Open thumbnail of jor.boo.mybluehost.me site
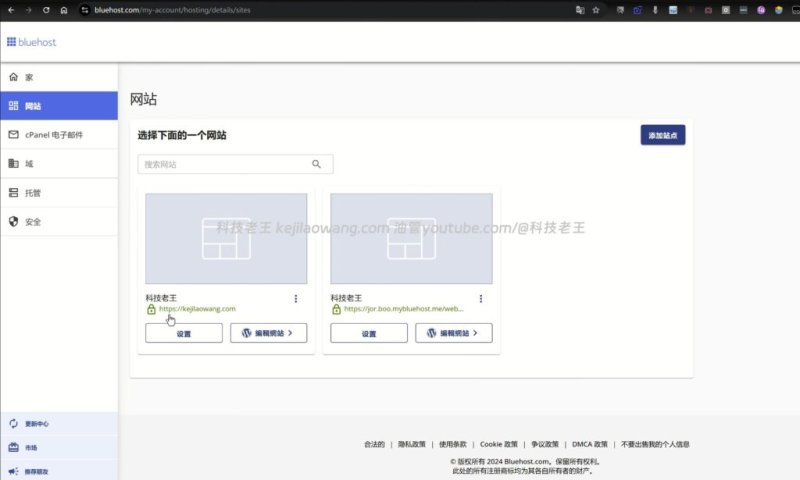 (x=411, y=238)
